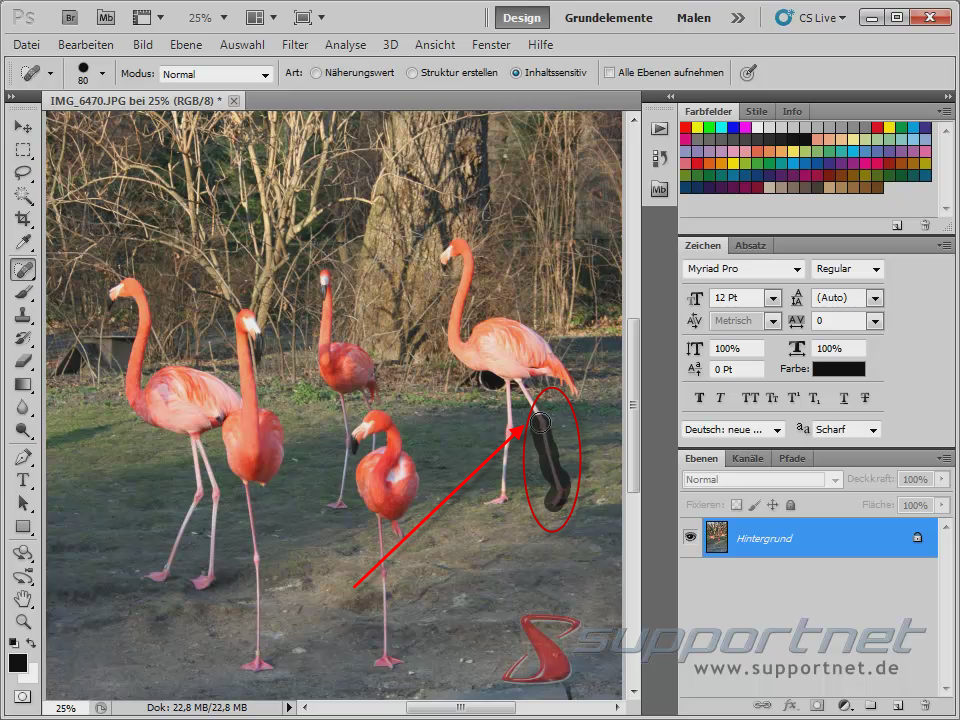Check Alle Ebenen aufnehmen

(608, 72)
